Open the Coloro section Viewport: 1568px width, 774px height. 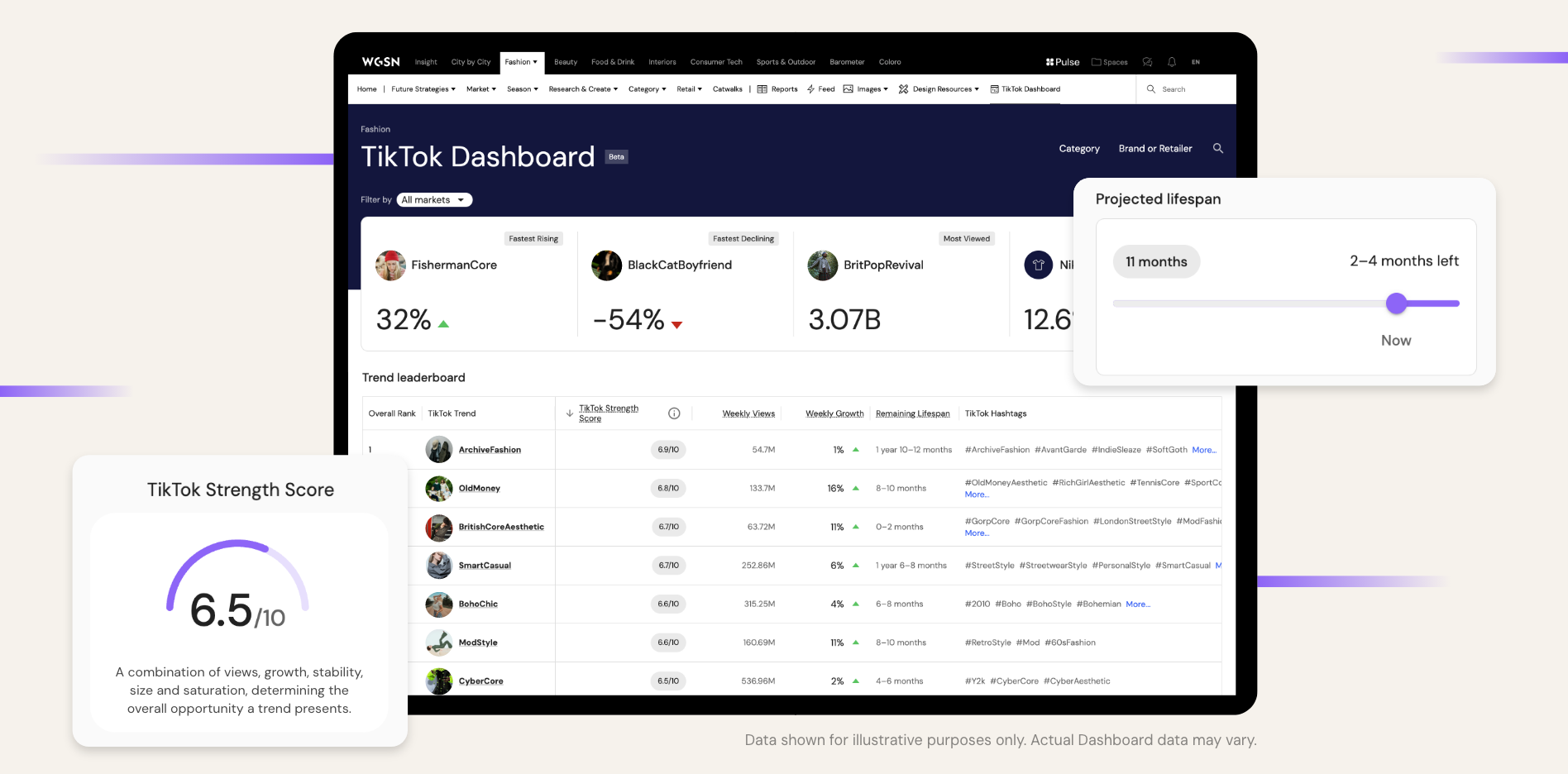click(890, 62)
